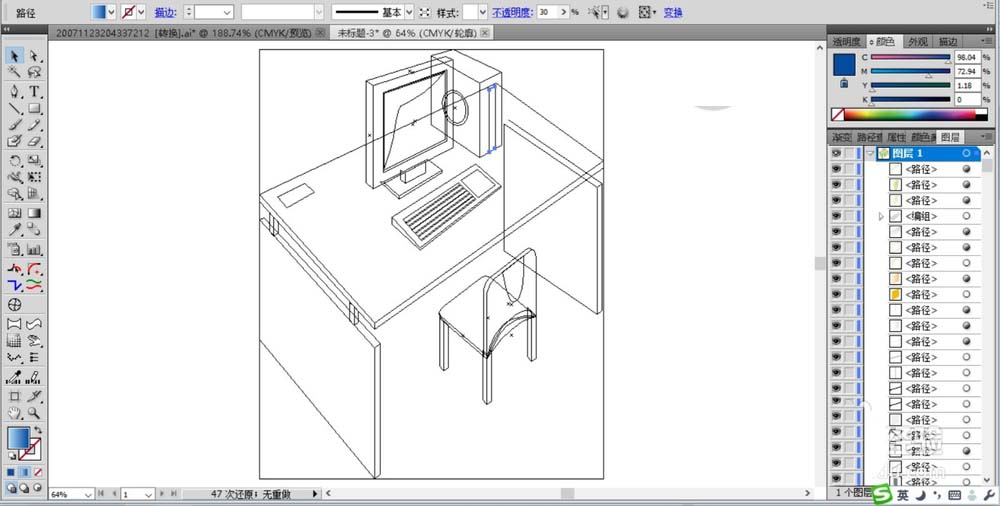The width and height of the screenshot is (1000, 506).
Task: Select the Mesh tool
Action: click(x=14, y=213)
